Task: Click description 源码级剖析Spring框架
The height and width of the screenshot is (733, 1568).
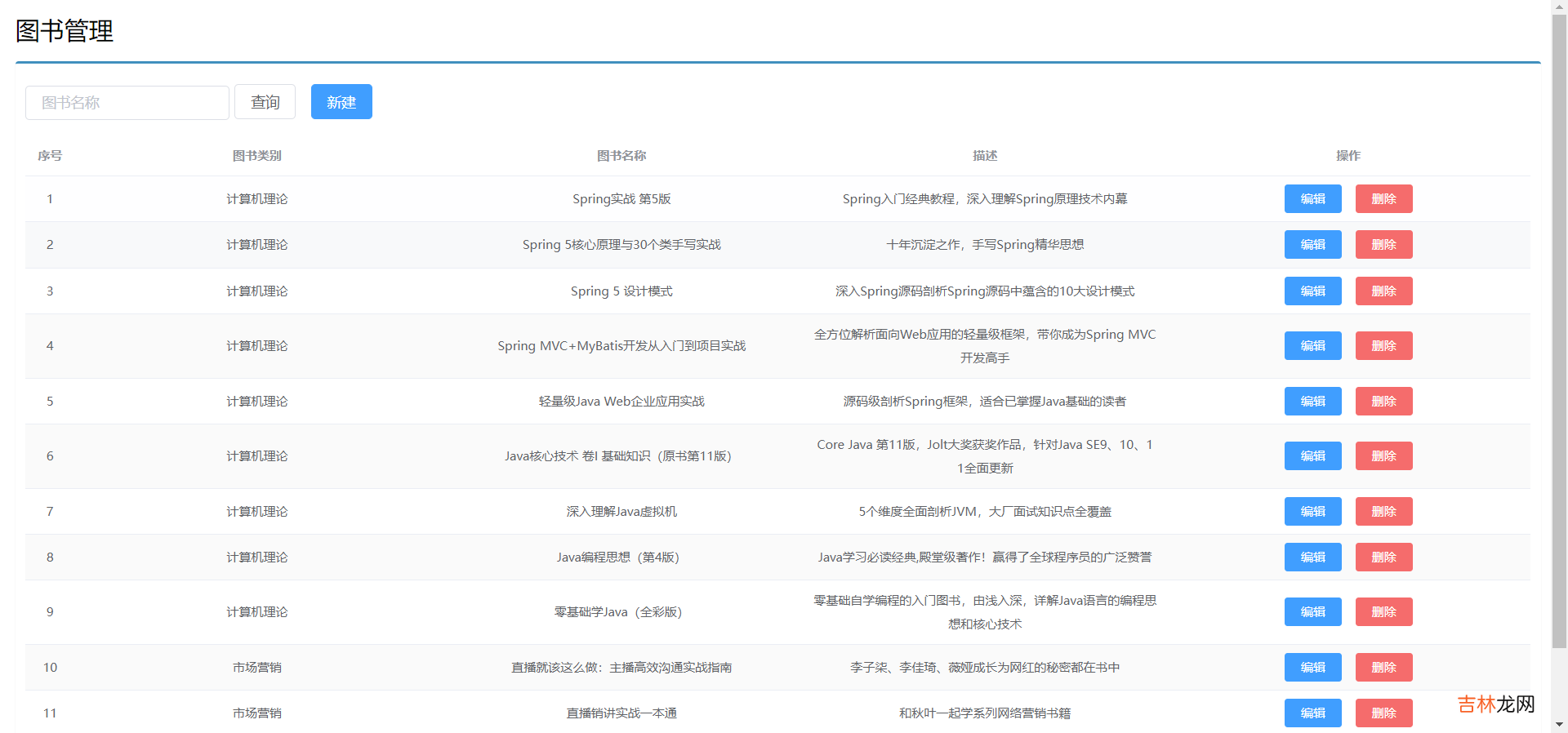Action: [985, 402]
